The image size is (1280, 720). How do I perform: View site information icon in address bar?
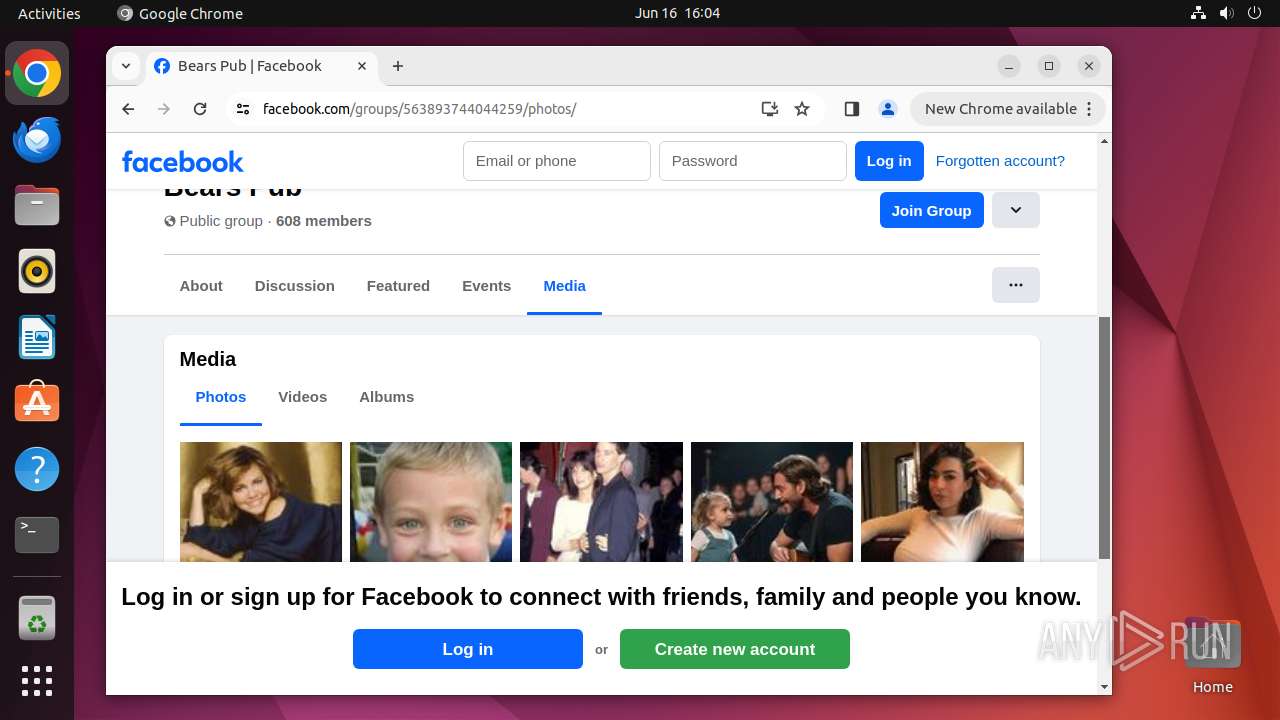click(243, 109)
